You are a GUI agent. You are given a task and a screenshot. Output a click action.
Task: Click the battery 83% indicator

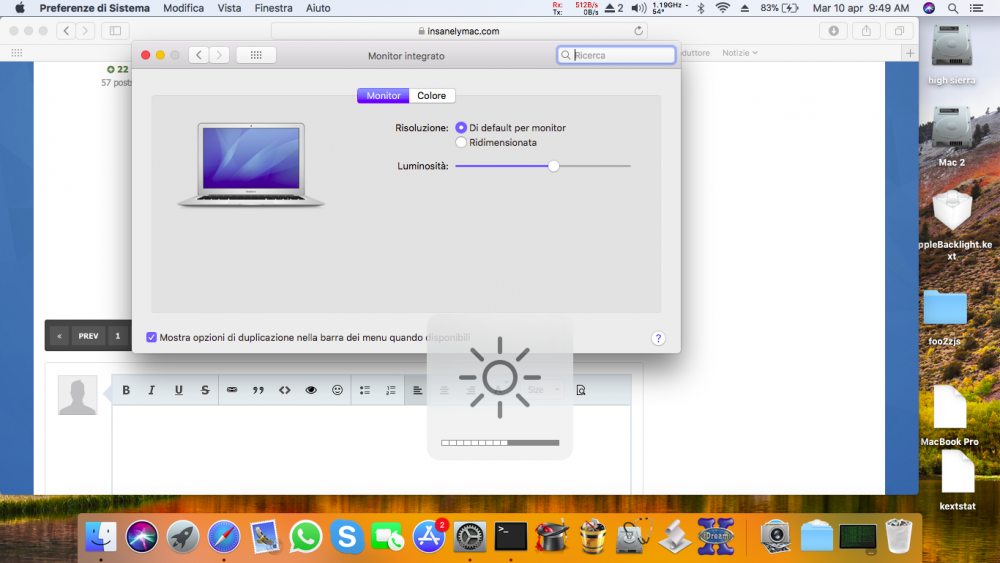(779, 8)
